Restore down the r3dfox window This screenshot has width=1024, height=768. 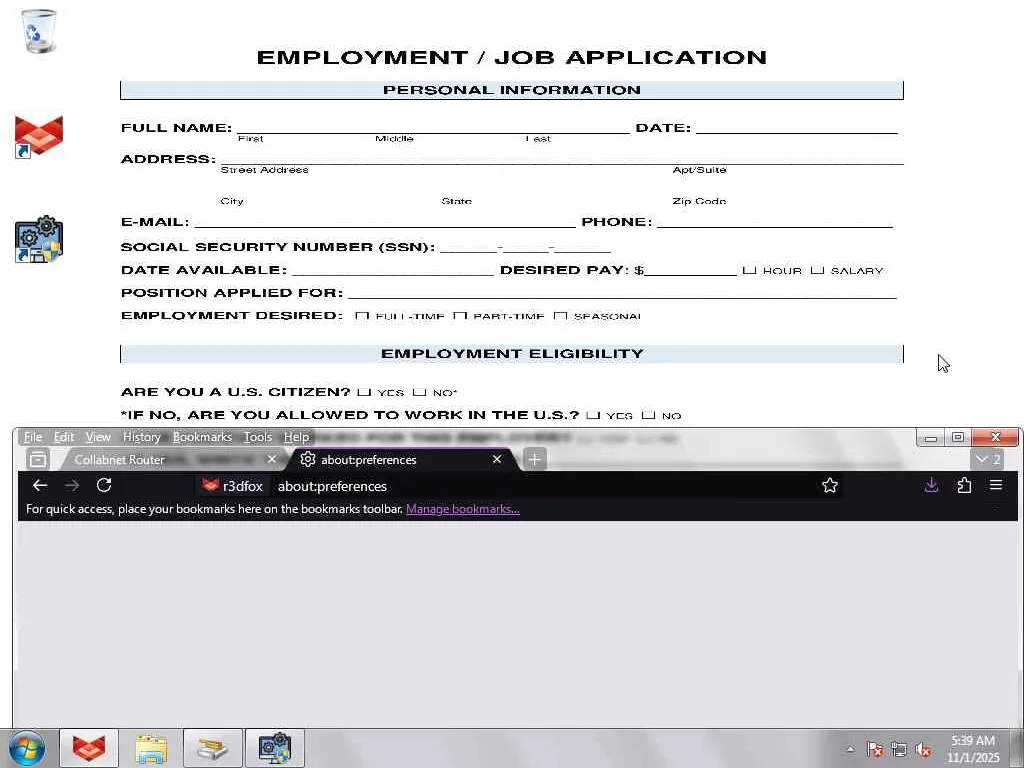click(958, 437)
